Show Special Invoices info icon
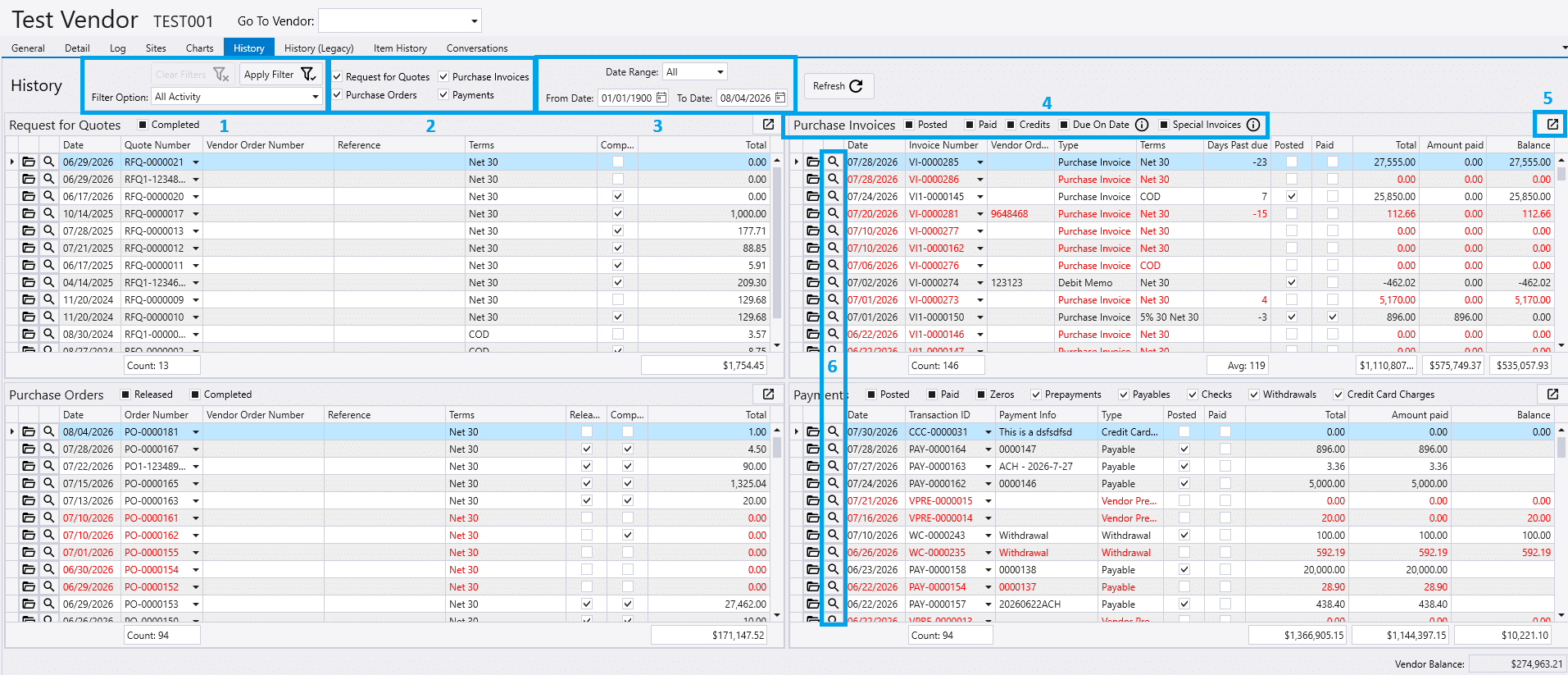The height and width of the screenshot is (675, 1568). pos(1253,125)
